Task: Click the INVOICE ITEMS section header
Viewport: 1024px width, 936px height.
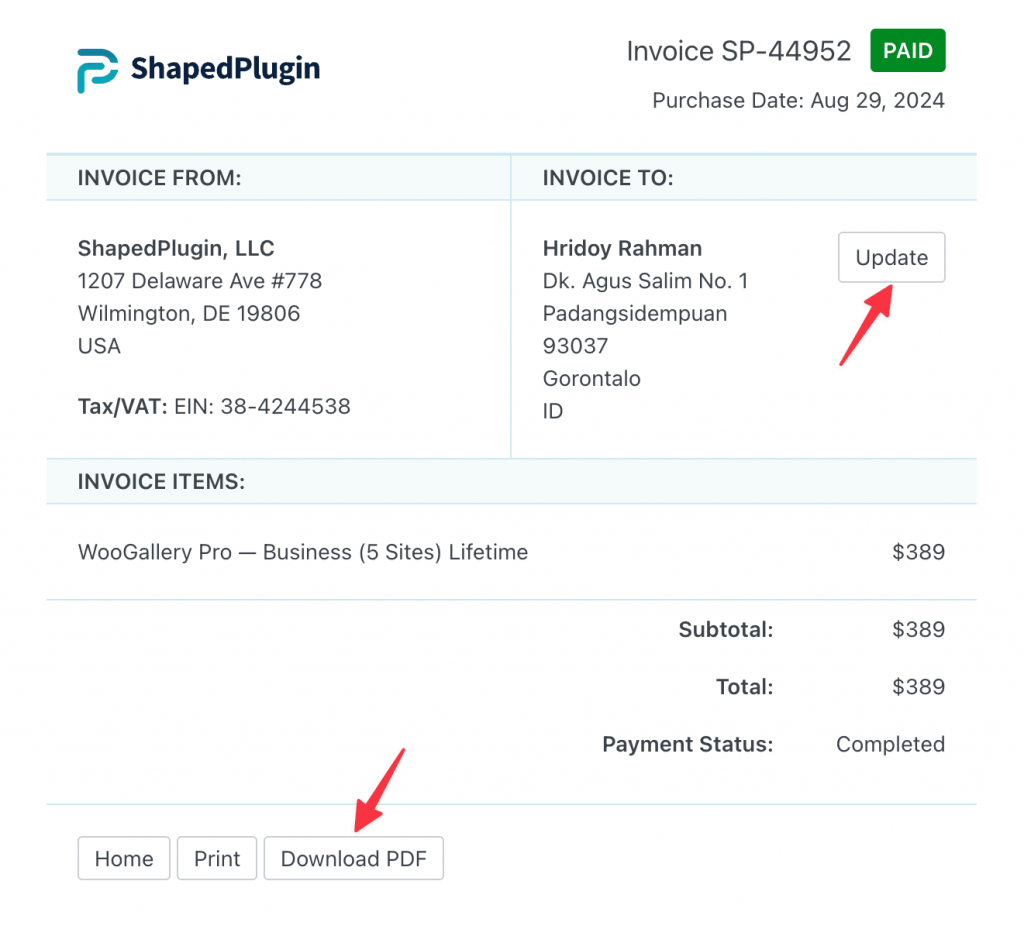Action: point(161,481)
